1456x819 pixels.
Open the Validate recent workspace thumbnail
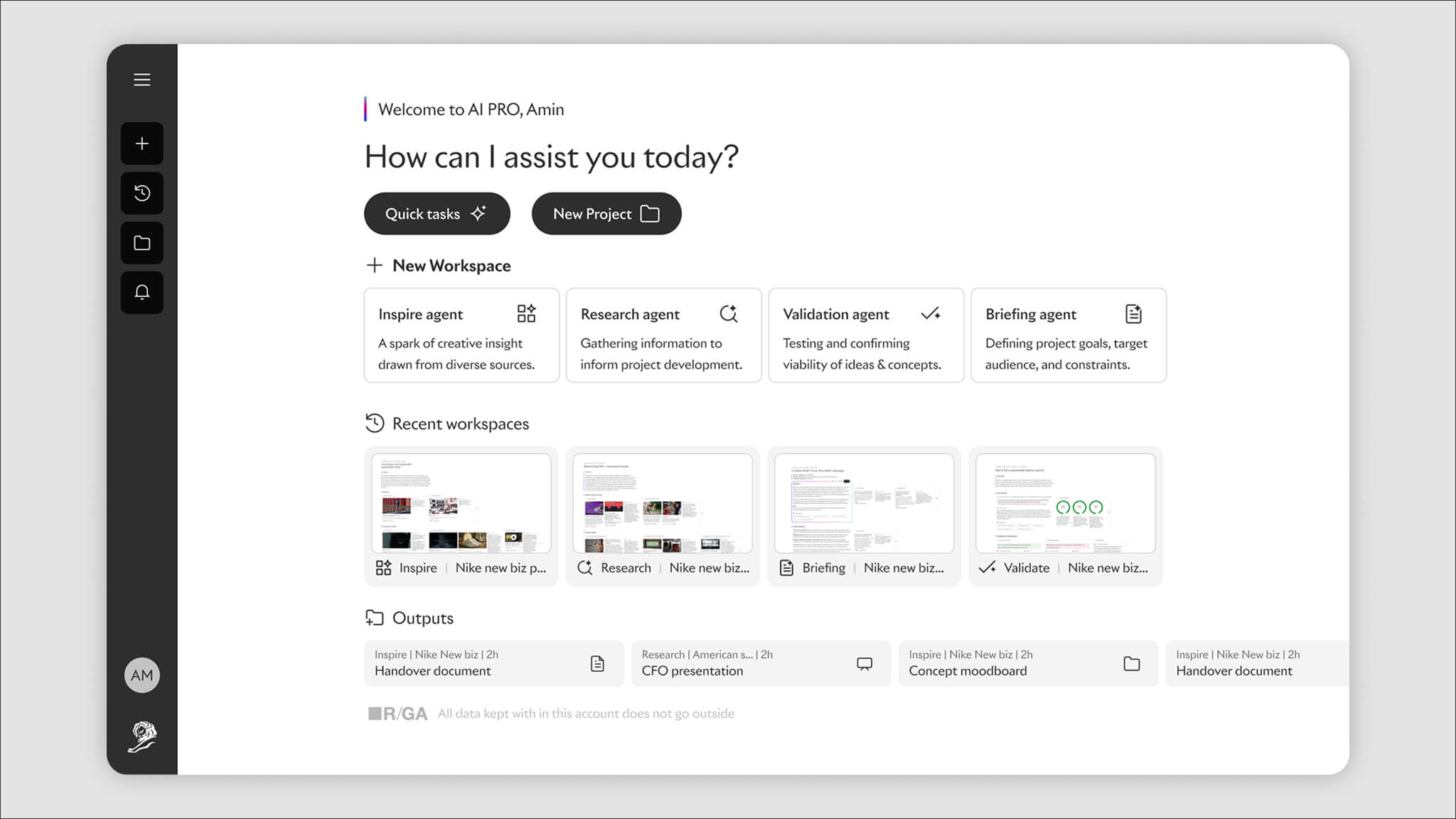1065,503
